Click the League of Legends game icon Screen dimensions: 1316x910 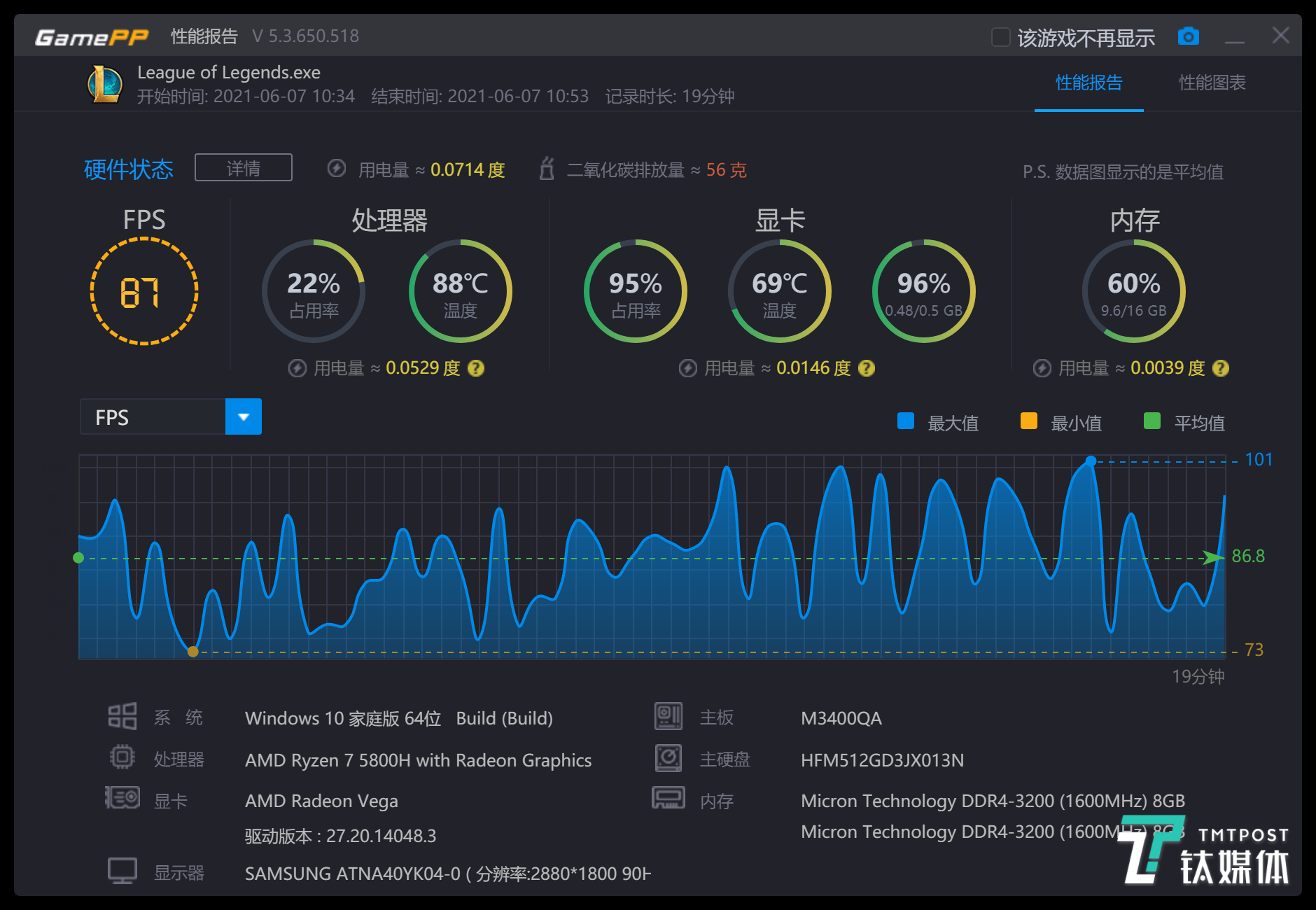[104, 84]
